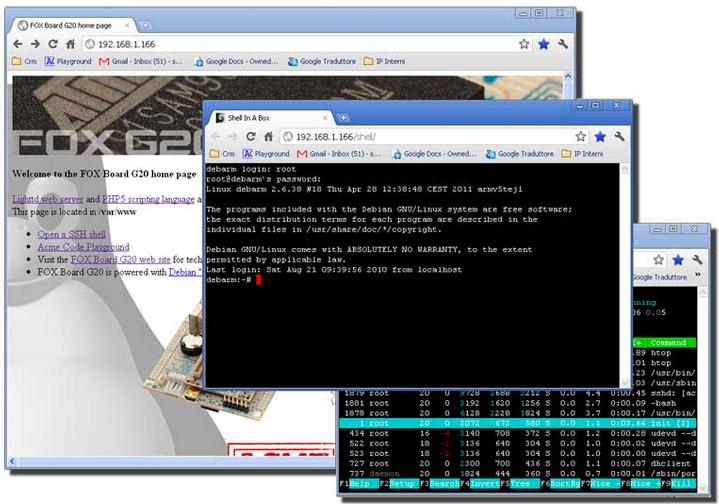Click the Open a SSH shell link
719x504 pixels.
71,234
